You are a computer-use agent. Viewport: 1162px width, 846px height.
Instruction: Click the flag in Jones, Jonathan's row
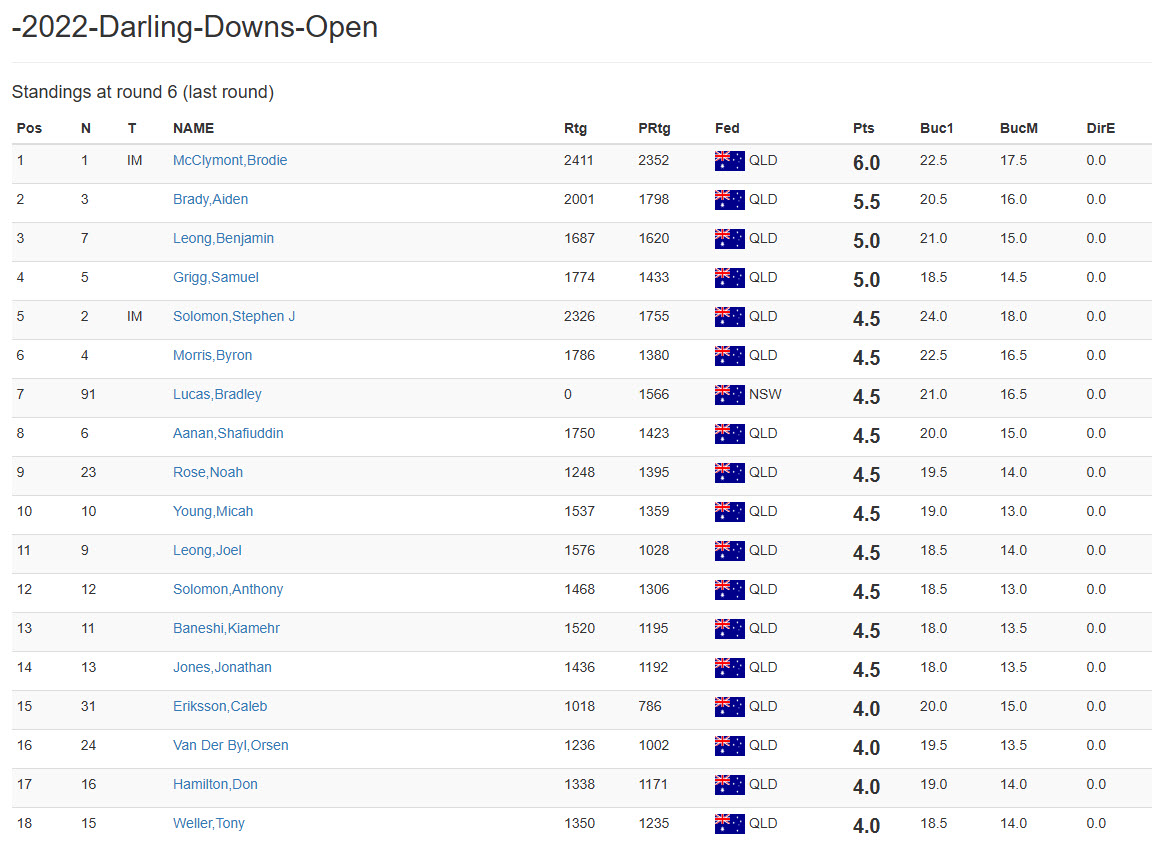tap(730, 668)
